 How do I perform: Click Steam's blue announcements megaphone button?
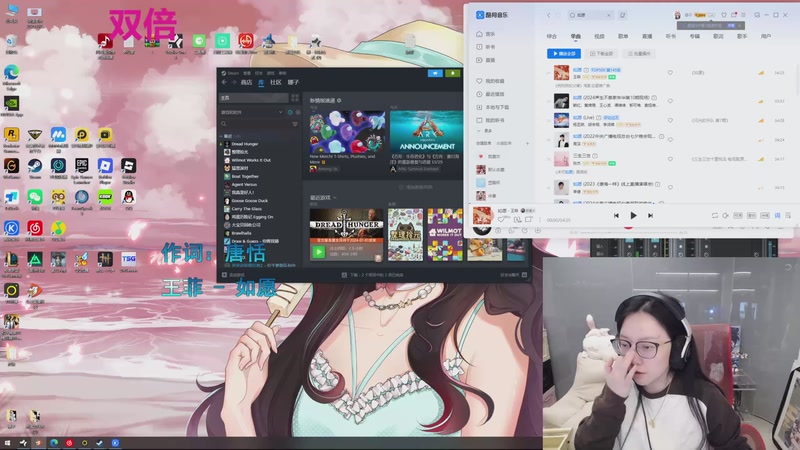point(435,73)
